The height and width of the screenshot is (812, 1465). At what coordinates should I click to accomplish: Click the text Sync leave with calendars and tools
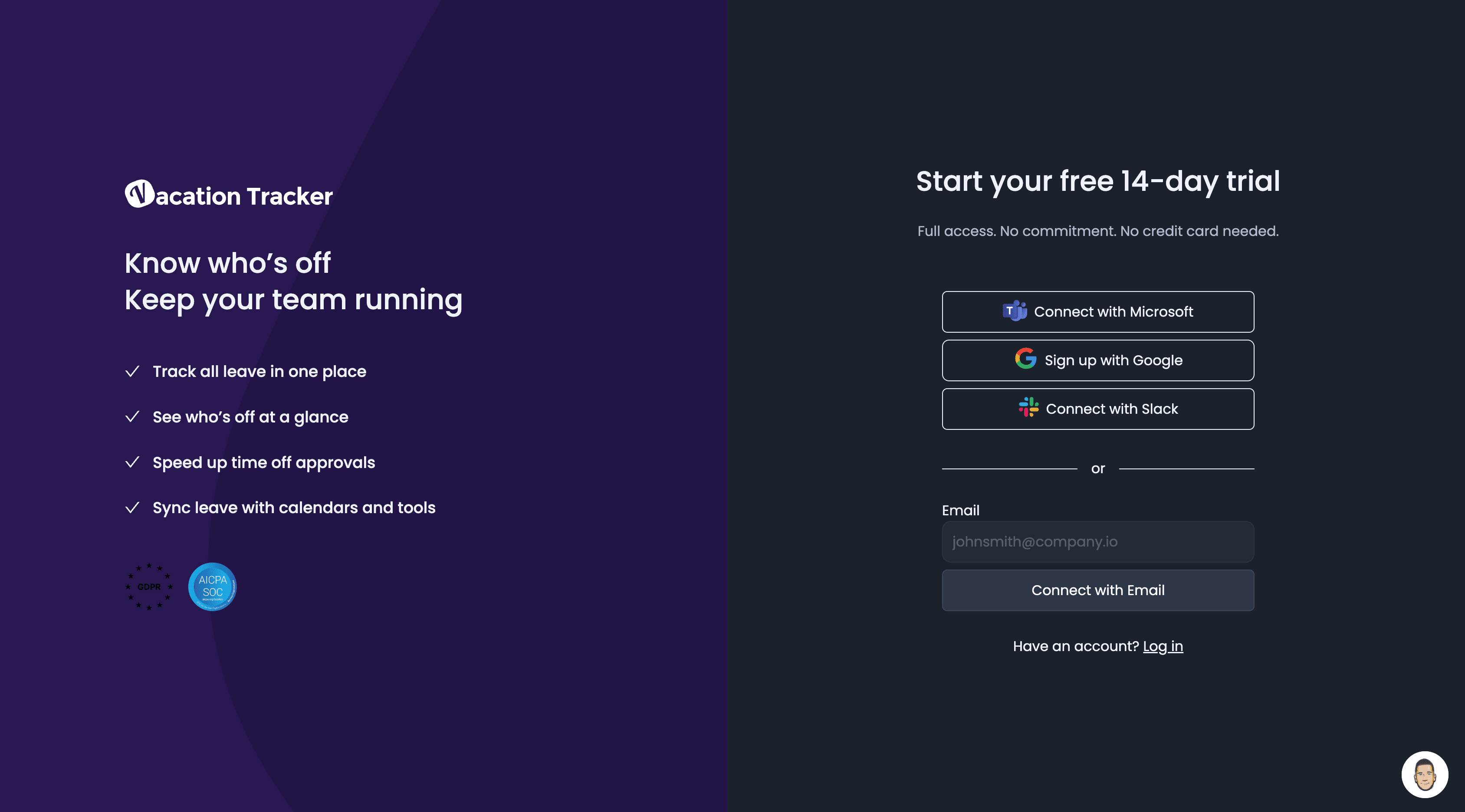[x=294, y=508]
